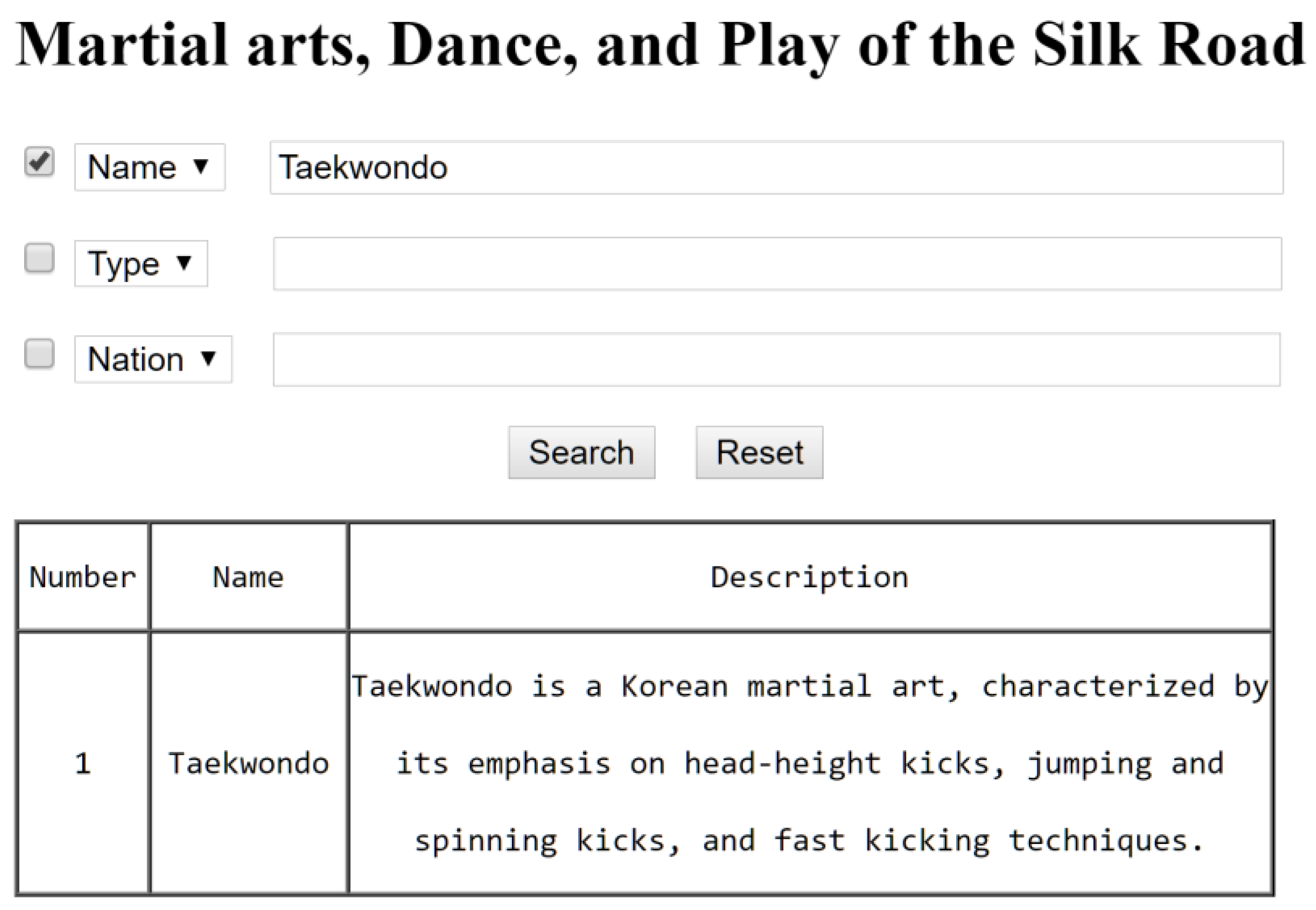Click the Reset button
The width and height of the screenshot is (1316, 910).
759,452
